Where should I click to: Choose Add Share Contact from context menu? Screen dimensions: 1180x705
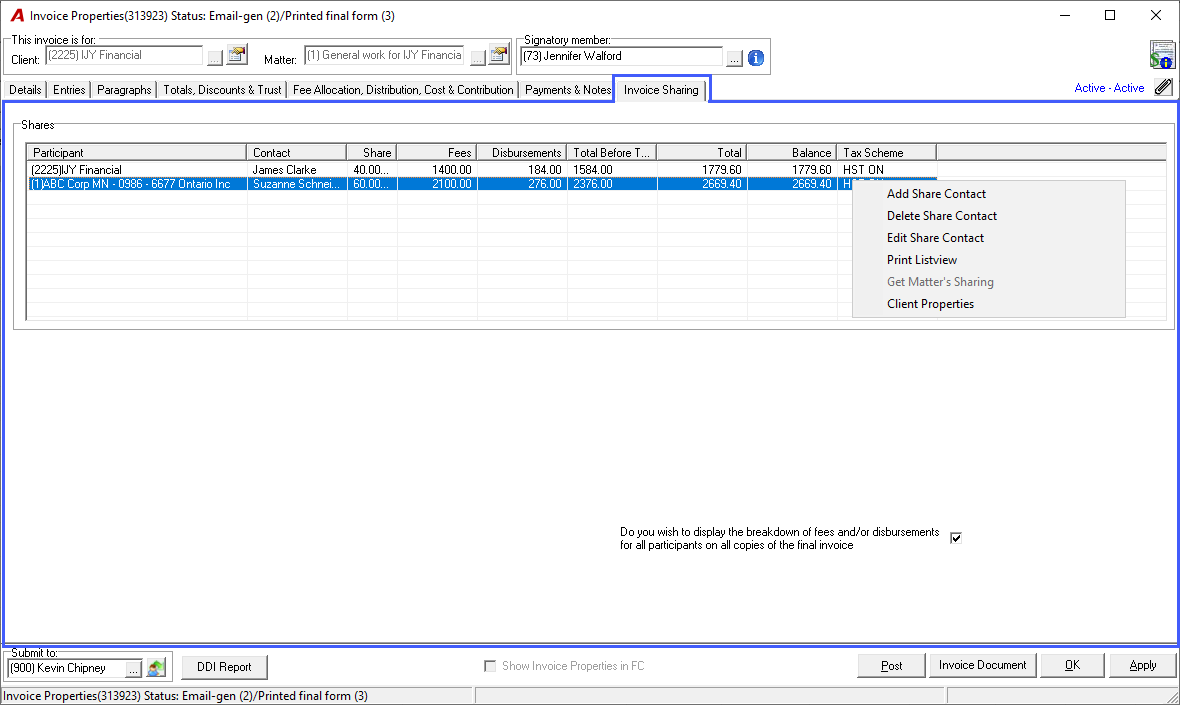click(x=936, y=194)
